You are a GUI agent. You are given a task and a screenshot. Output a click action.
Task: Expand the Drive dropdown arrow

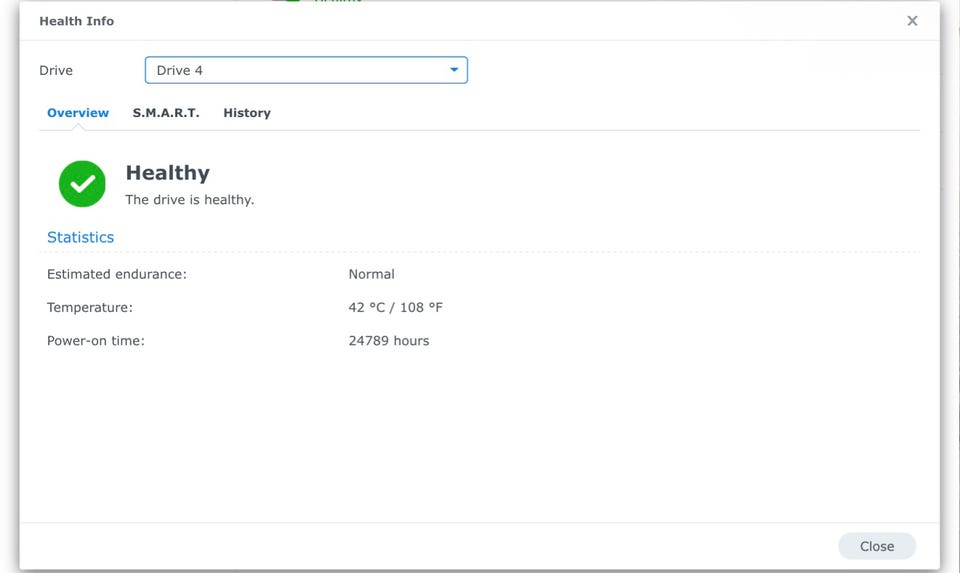click(x=454, y=70)
